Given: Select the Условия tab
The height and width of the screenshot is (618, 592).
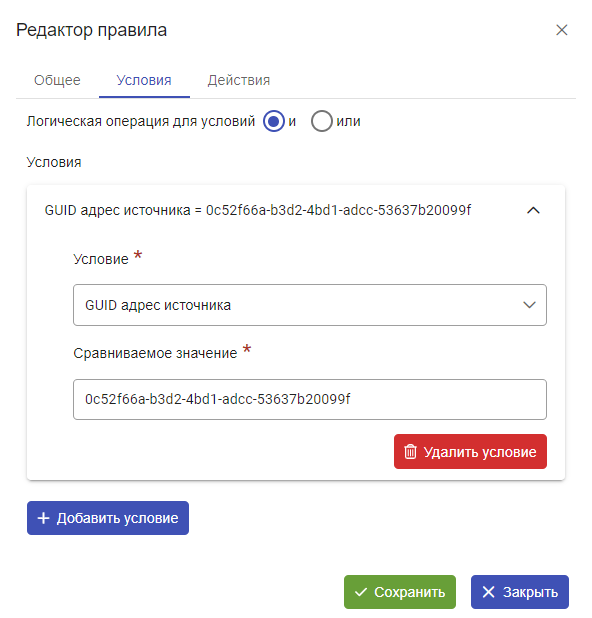Looking at the screenshot, I should click(x=144, y=80).
